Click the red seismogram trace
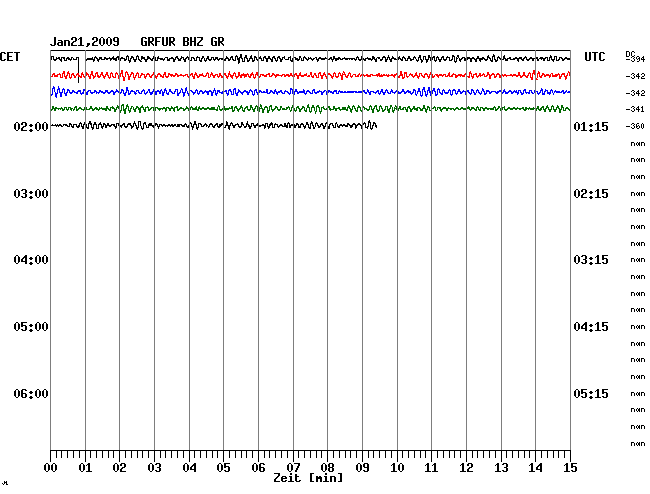Image resolution: width=650 pixels, height=494 pixels. (x=310, y=75)
